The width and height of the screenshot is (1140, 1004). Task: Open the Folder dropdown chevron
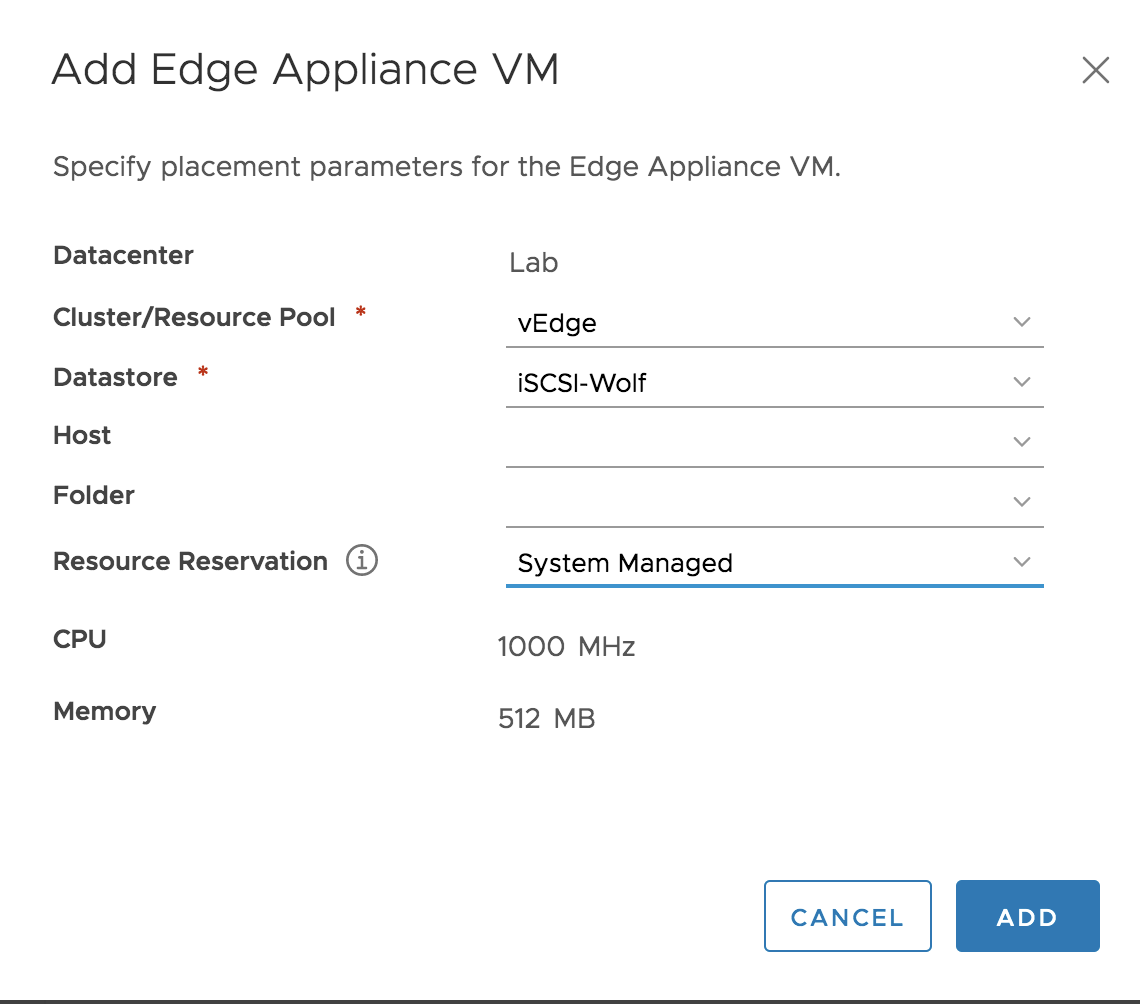pos(1022,501)
